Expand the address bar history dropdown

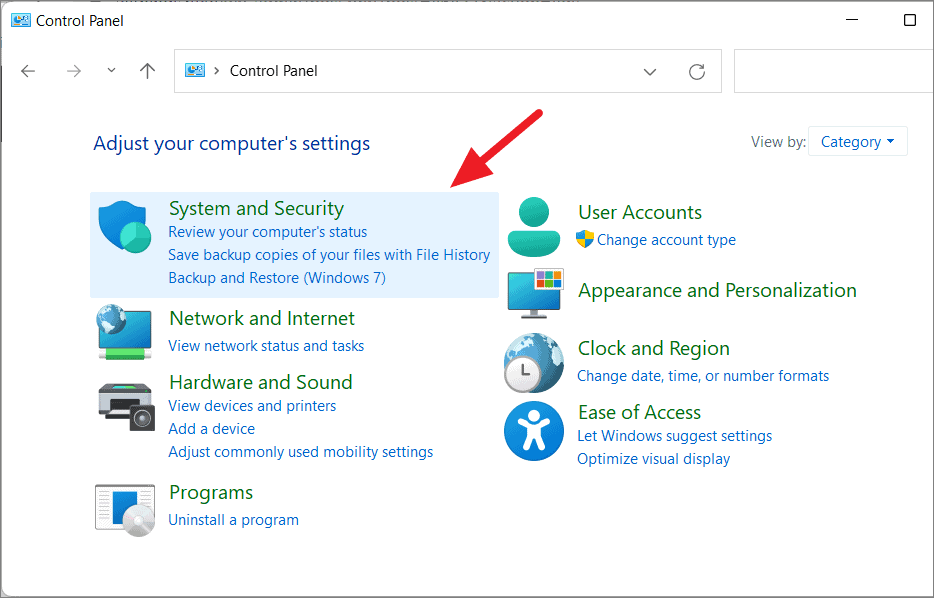[x=650, y=70]
